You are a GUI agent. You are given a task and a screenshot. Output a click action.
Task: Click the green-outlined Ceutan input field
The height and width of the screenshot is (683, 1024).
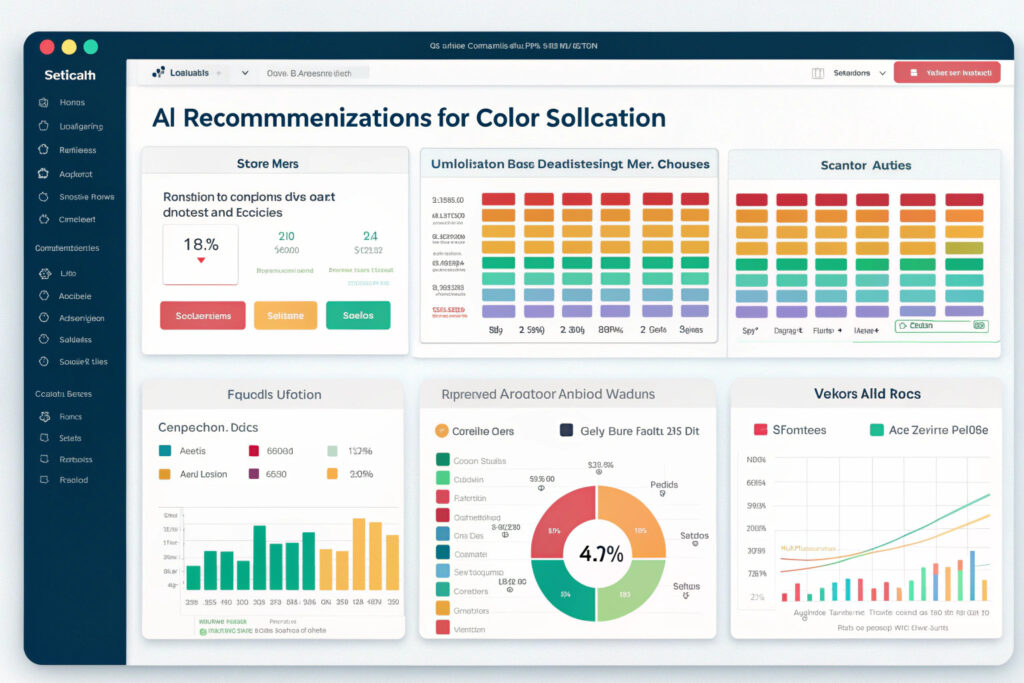coord(941,326)
